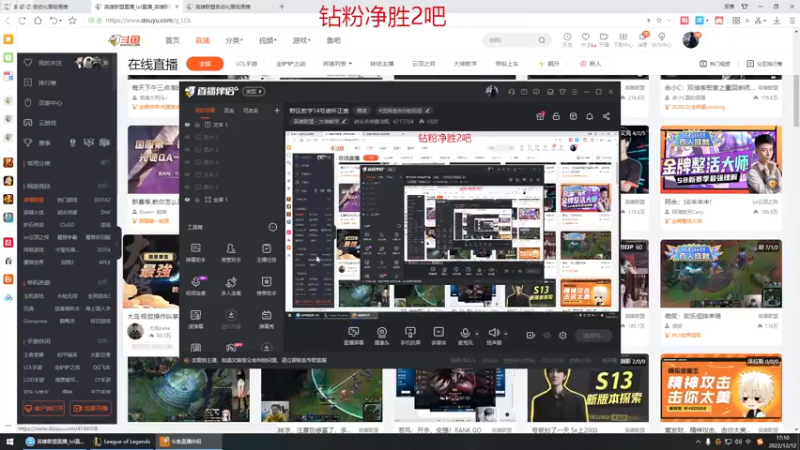Viewport: 800px width, 450px height.
Task: Click the lock icon in companion header
Action: (556, 116)
